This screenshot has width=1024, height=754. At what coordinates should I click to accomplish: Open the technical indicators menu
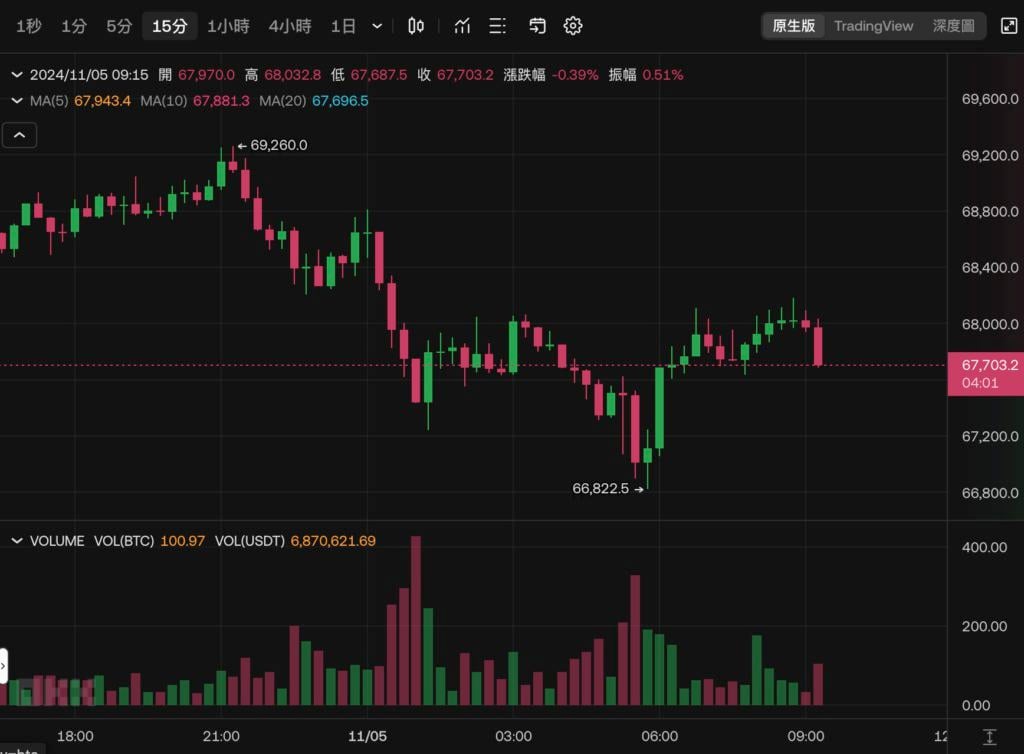pyautogui.click(x=462, y=26)
